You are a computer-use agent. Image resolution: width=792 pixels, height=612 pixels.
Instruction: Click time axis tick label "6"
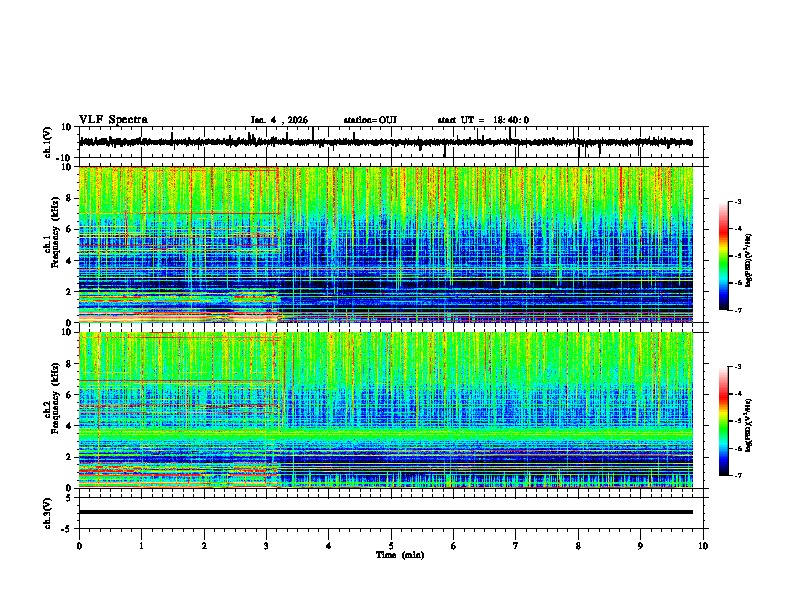(x=454, y=545)
